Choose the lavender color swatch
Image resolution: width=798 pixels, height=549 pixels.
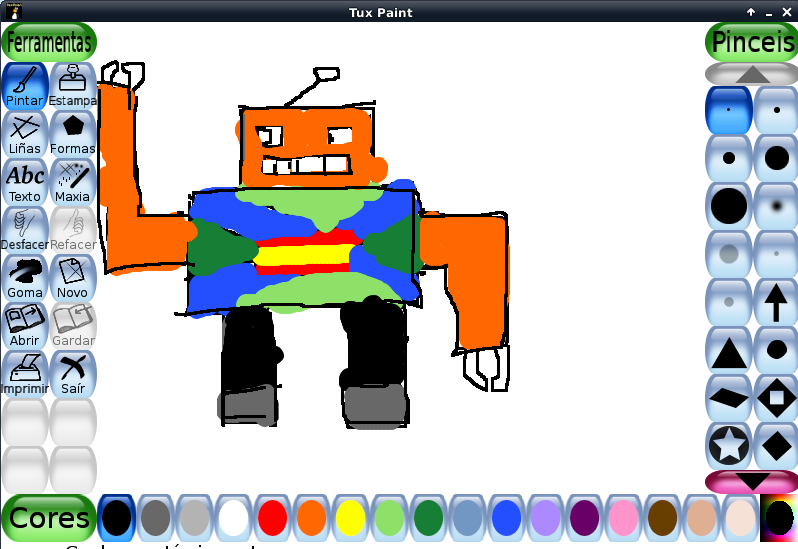546,518
